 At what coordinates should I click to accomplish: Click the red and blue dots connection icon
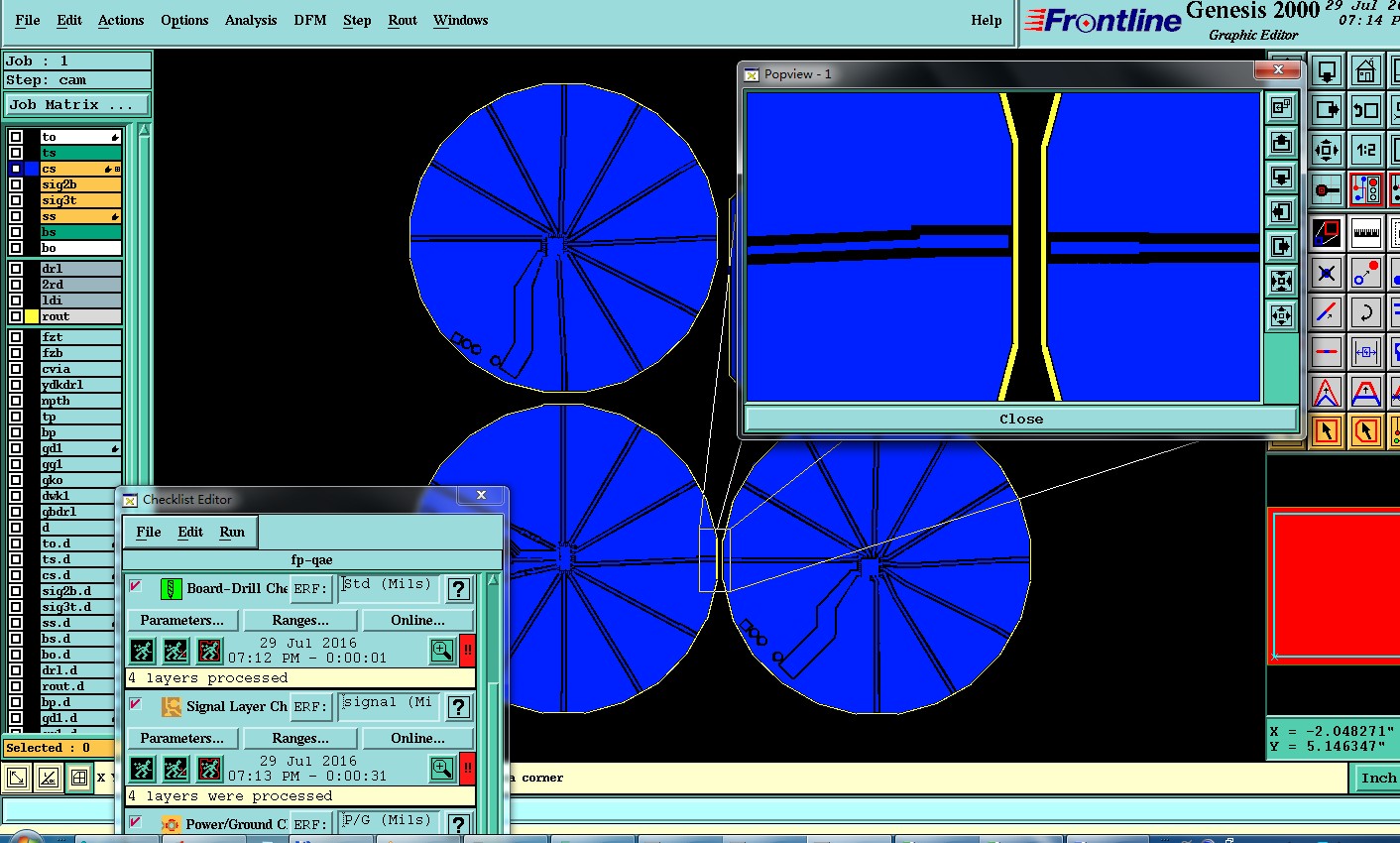(1366, 273)
